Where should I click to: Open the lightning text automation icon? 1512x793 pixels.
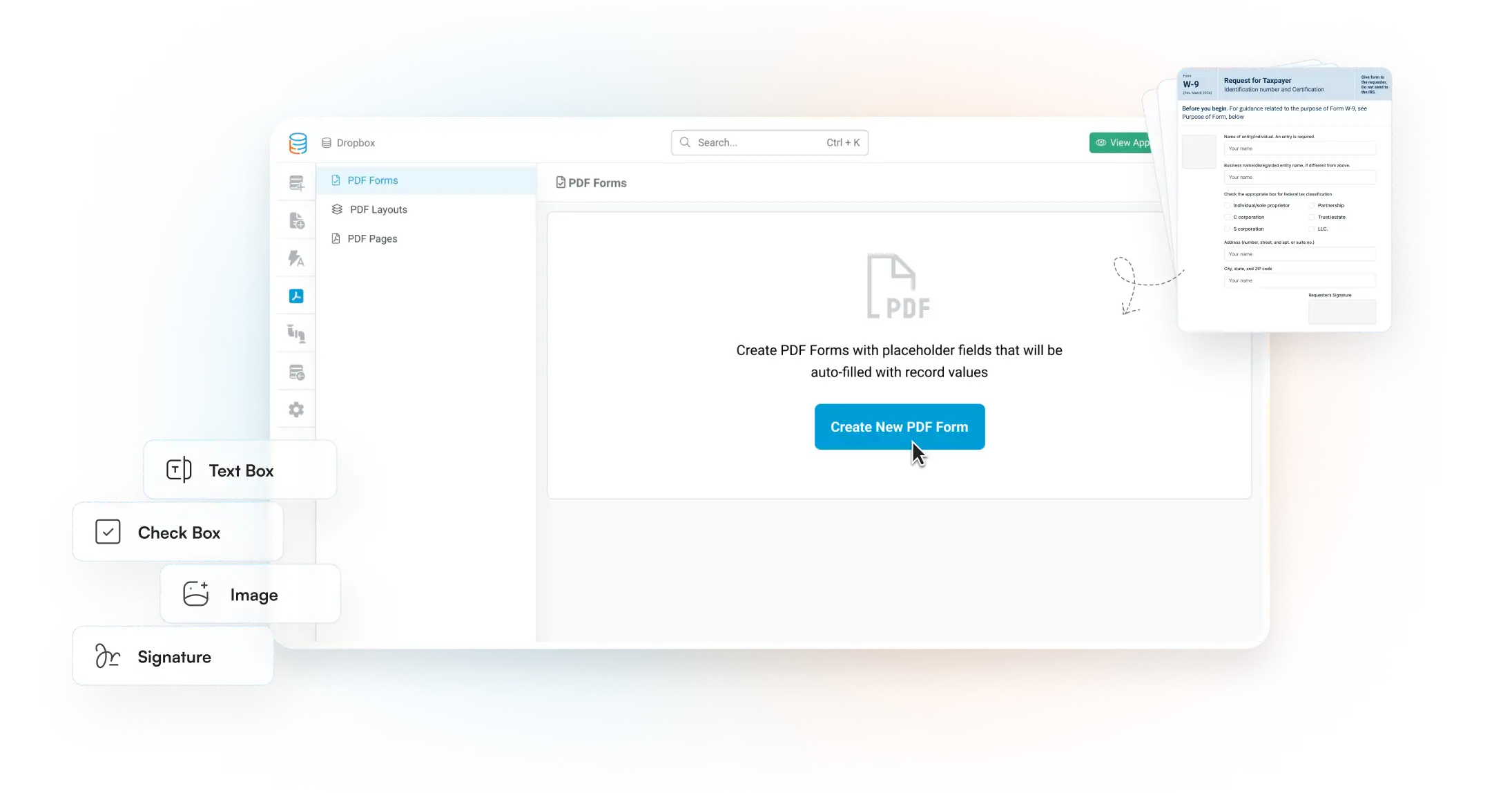(296, 259)
